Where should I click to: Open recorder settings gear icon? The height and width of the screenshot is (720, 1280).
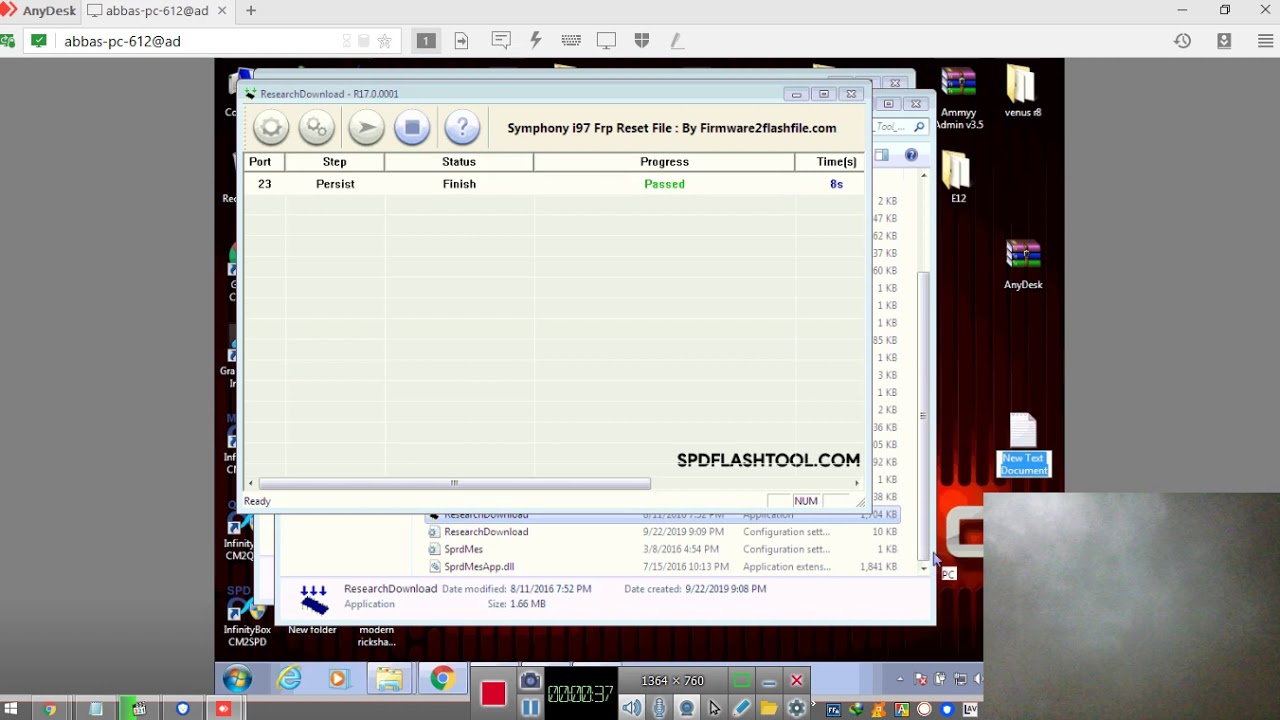tap(796, 708)
